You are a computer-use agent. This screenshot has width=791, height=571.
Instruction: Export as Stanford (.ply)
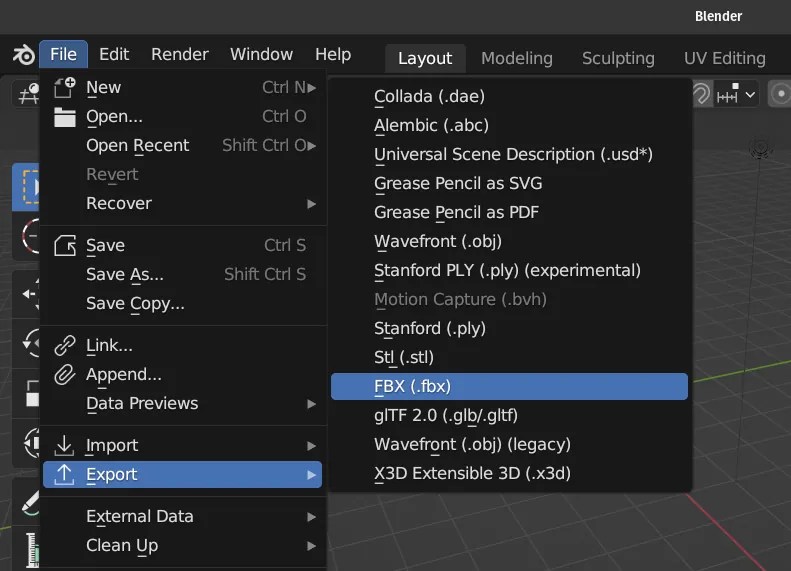pyautogui.click(x=510, y=328)
